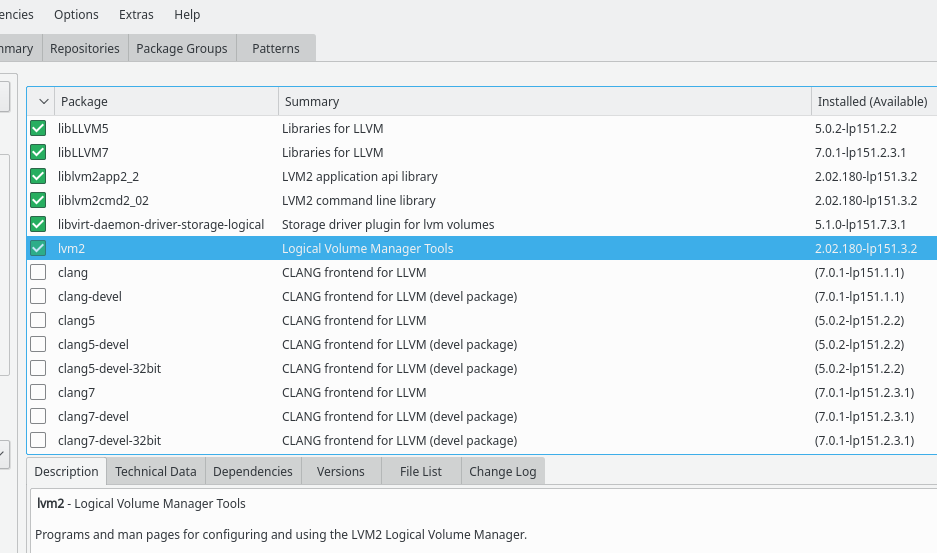Click version 5.1.0-lp151.7.3.1 cell
937x553 pixels.
[861, 225]
